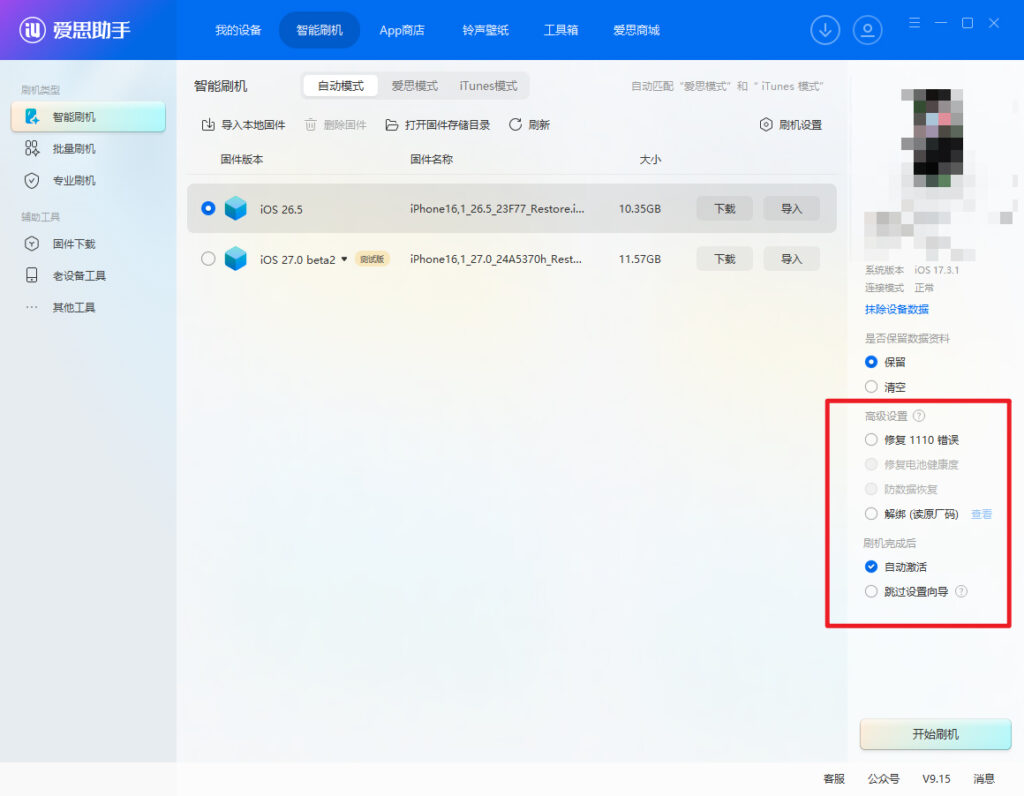
Task: Toggle the 自动激活 checkbox
Action: pos(871,566)
